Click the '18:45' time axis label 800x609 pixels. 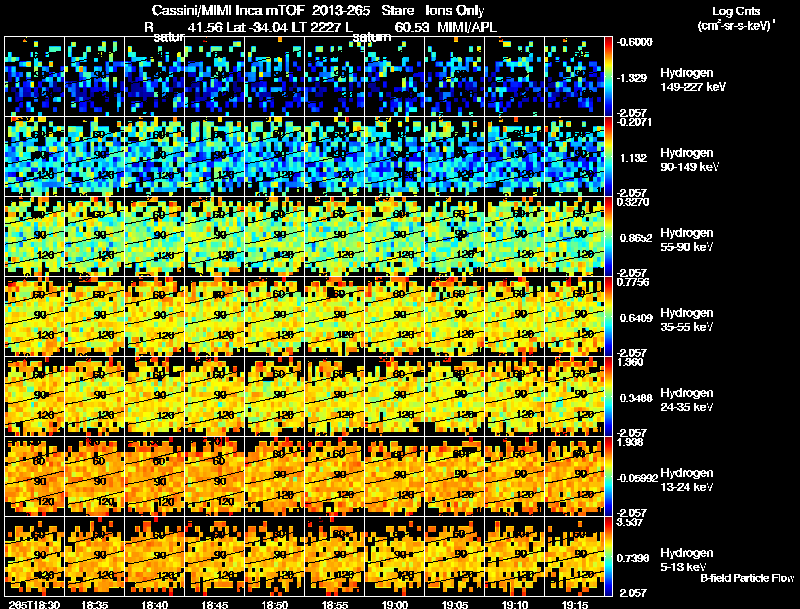[215, 604]
